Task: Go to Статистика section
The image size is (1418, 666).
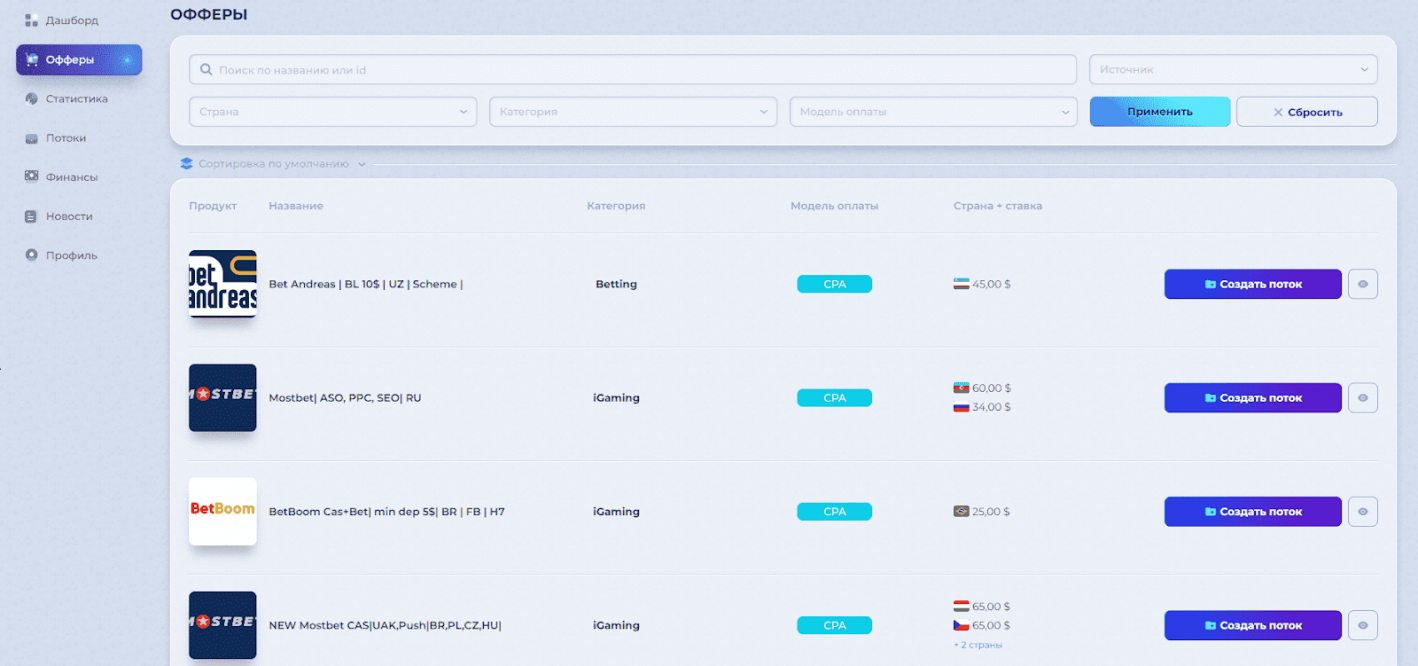Action: (76, 99)
